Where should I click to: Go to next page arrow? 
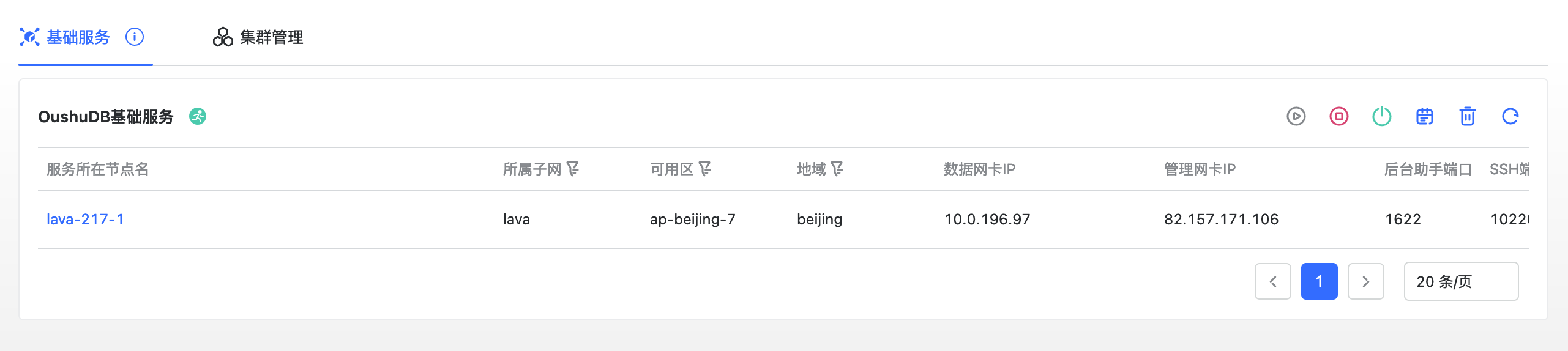pos(1365,281)
